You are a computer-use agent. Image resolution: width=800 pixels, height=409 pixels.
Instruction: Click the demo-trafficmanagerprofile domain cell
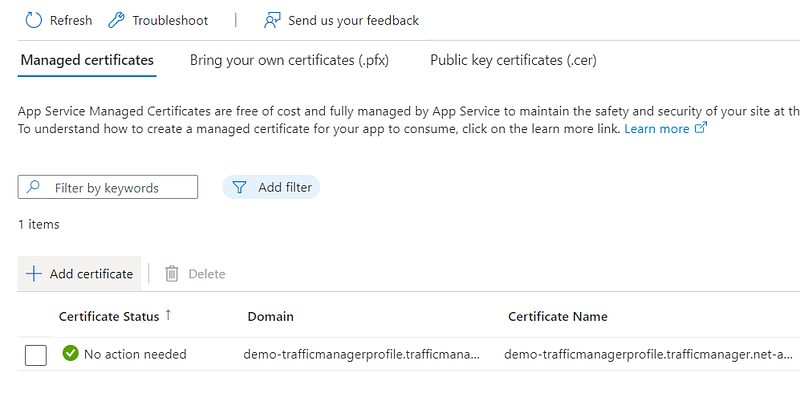(x=361, y=354)
